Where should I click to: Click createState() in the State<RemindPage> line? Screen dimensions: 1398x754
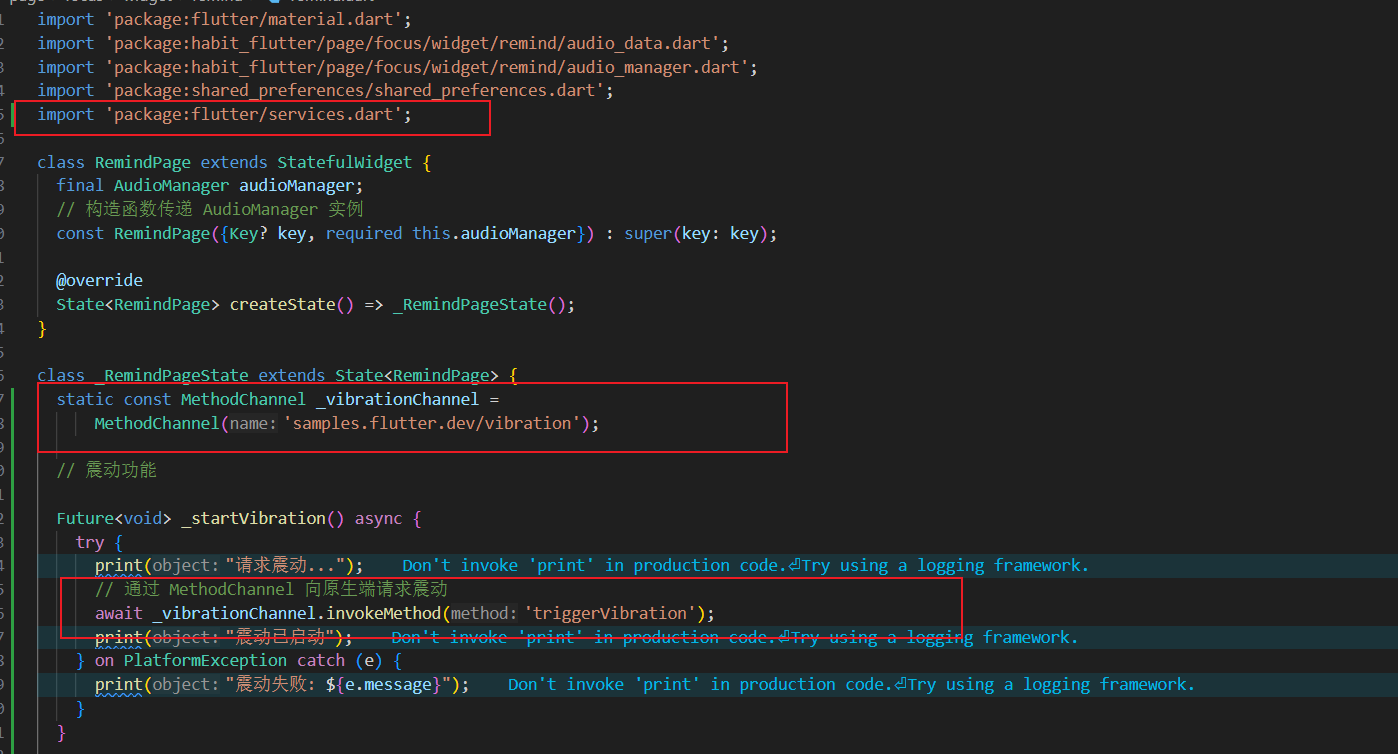pyautogui.click(x=292, y=304)
